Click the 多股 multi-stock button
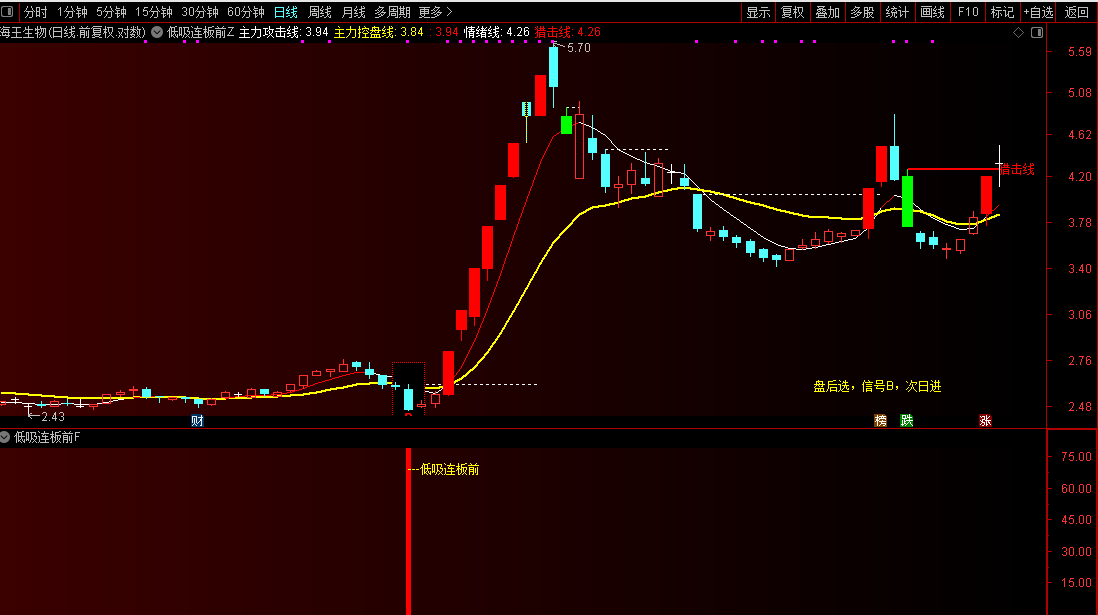Screen dimensions: 1098x615 [863, 12]
